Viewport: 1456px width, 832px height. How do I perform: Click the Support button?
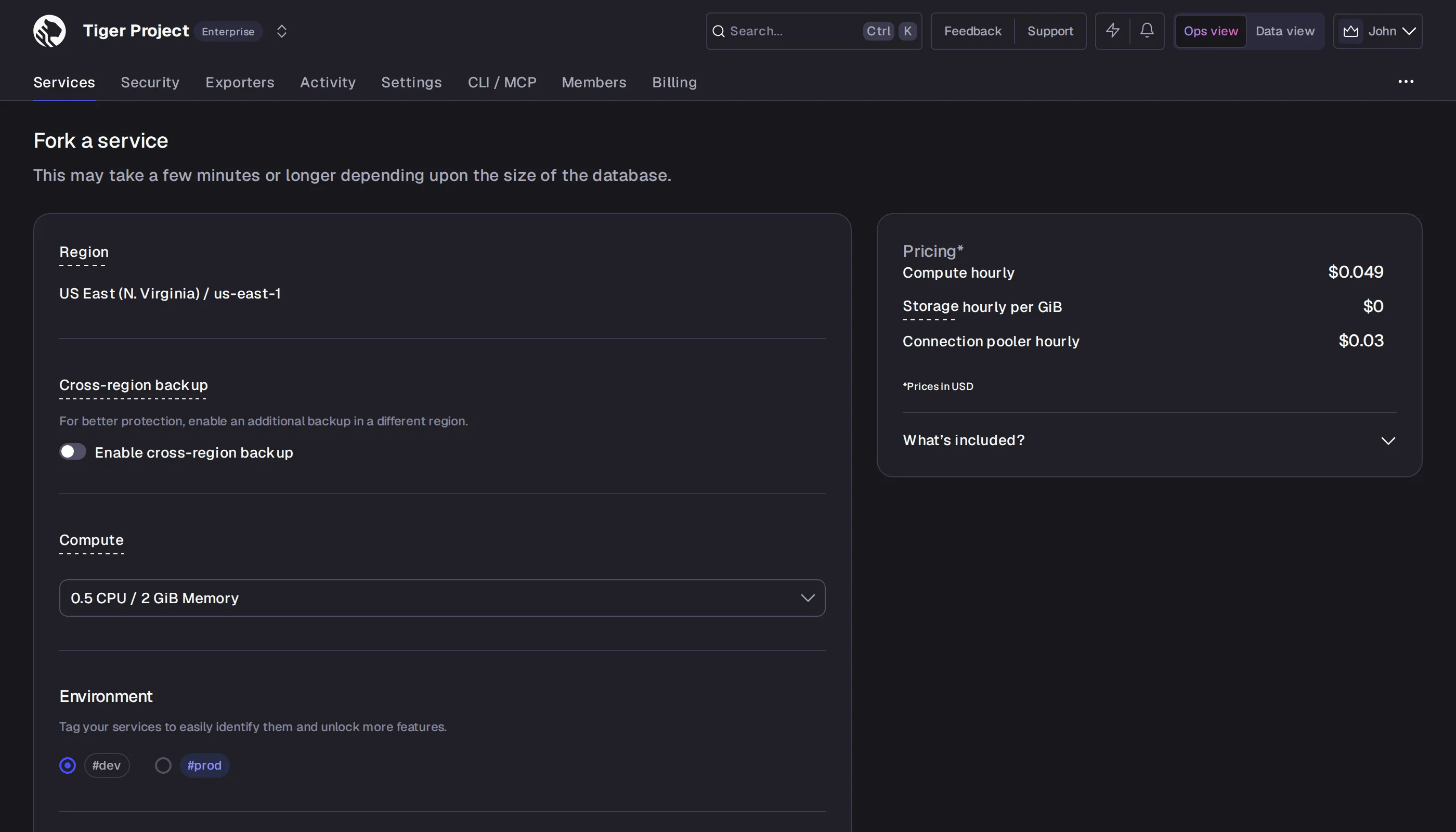point(1050,31)
